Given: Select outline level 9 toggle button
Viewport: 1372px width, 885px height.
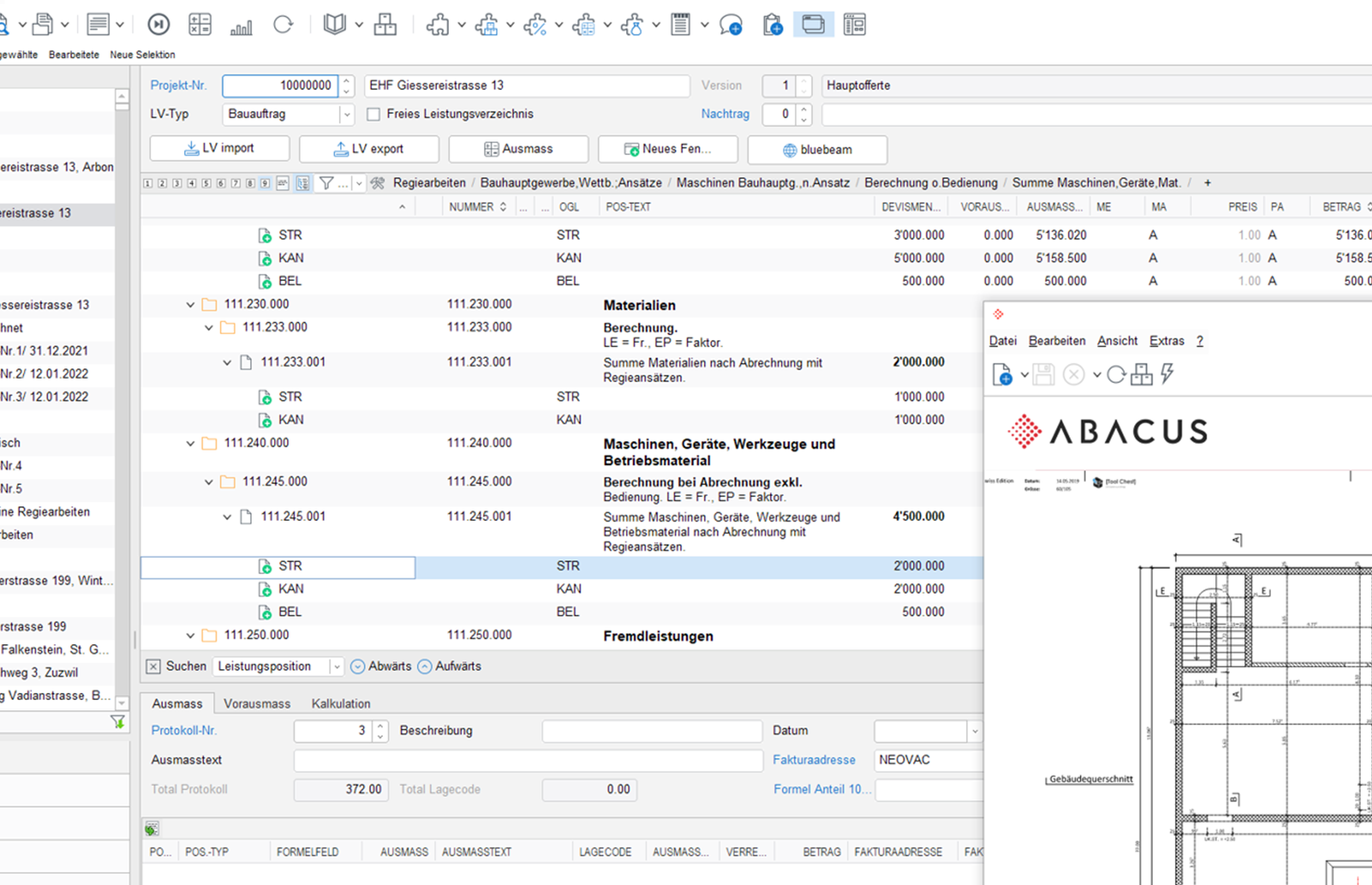Looking at the screenshot, I should coord(265,183).
